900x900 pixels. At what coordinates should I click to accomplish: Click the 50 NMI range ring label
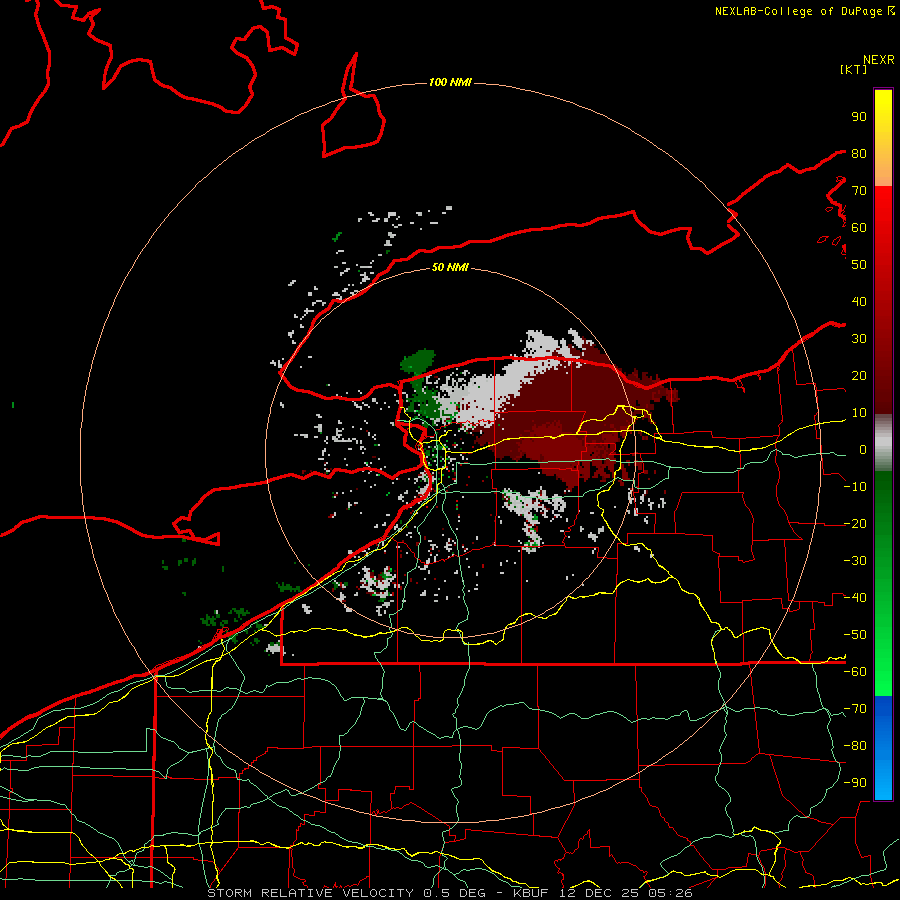(x=450, y=267)
